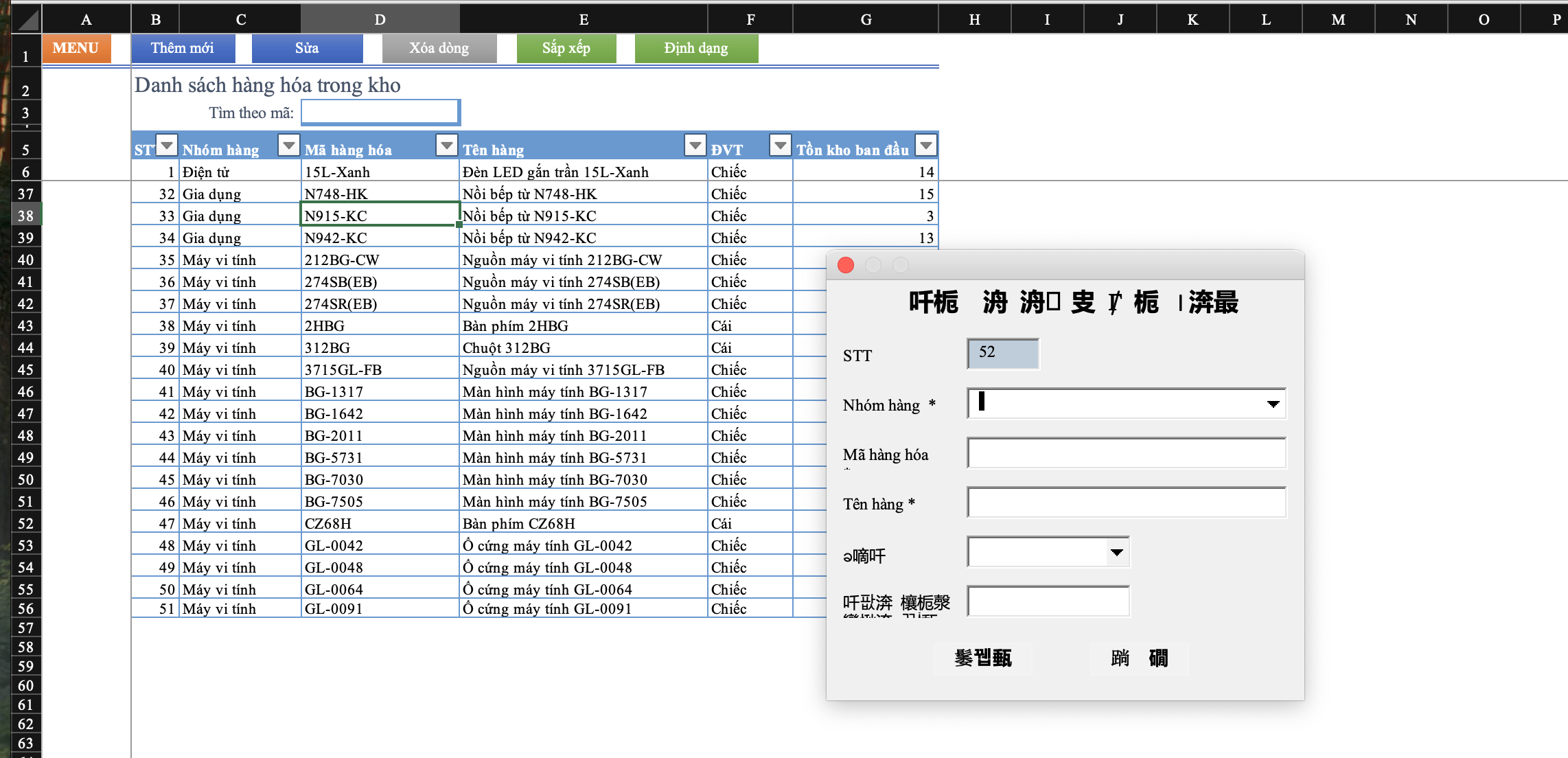Open the Tồn kho ban đầu filter
Image resolution: width=1568 pixels, height=758 pixels.
tap(926, 146)
